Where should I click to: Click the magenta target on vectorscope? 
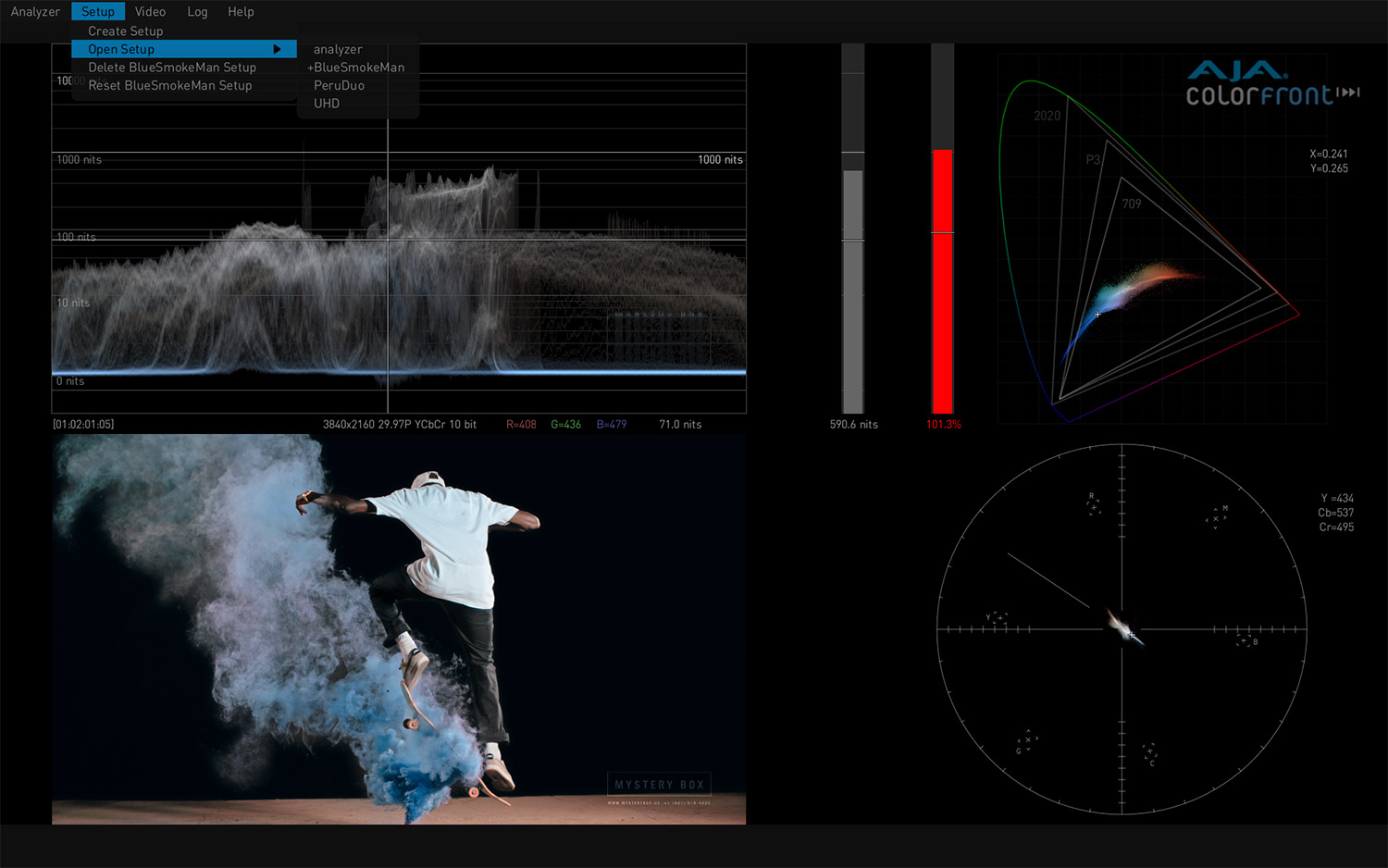coord(1216,518)
